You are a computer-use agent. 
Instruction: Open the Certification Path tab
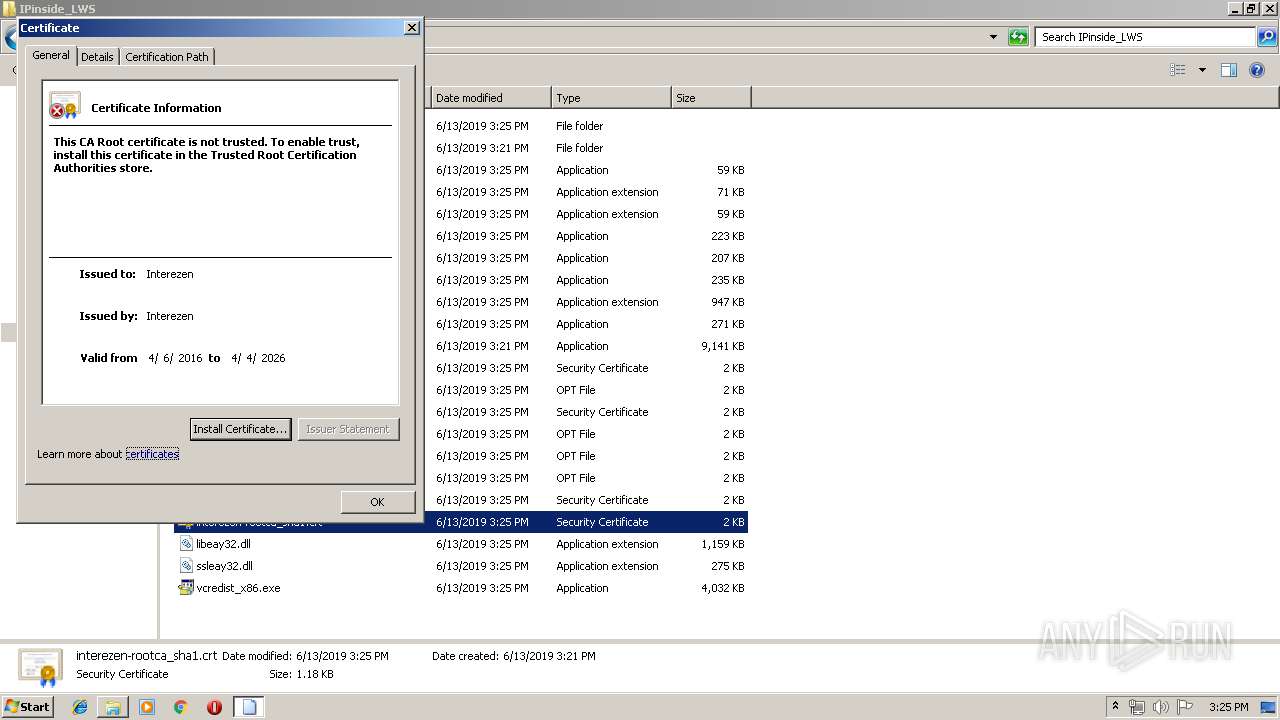167,57
